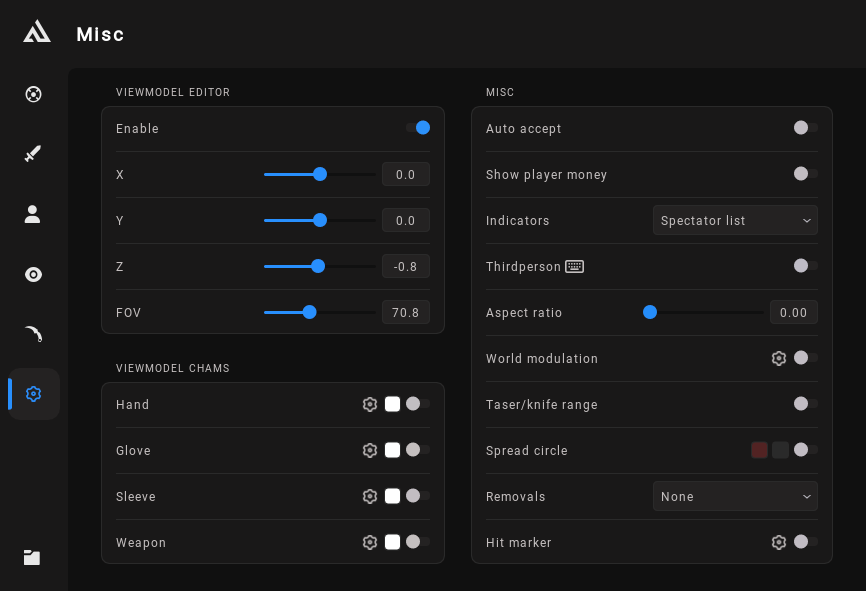Open Hand chams gear settings

click(370, 404)
